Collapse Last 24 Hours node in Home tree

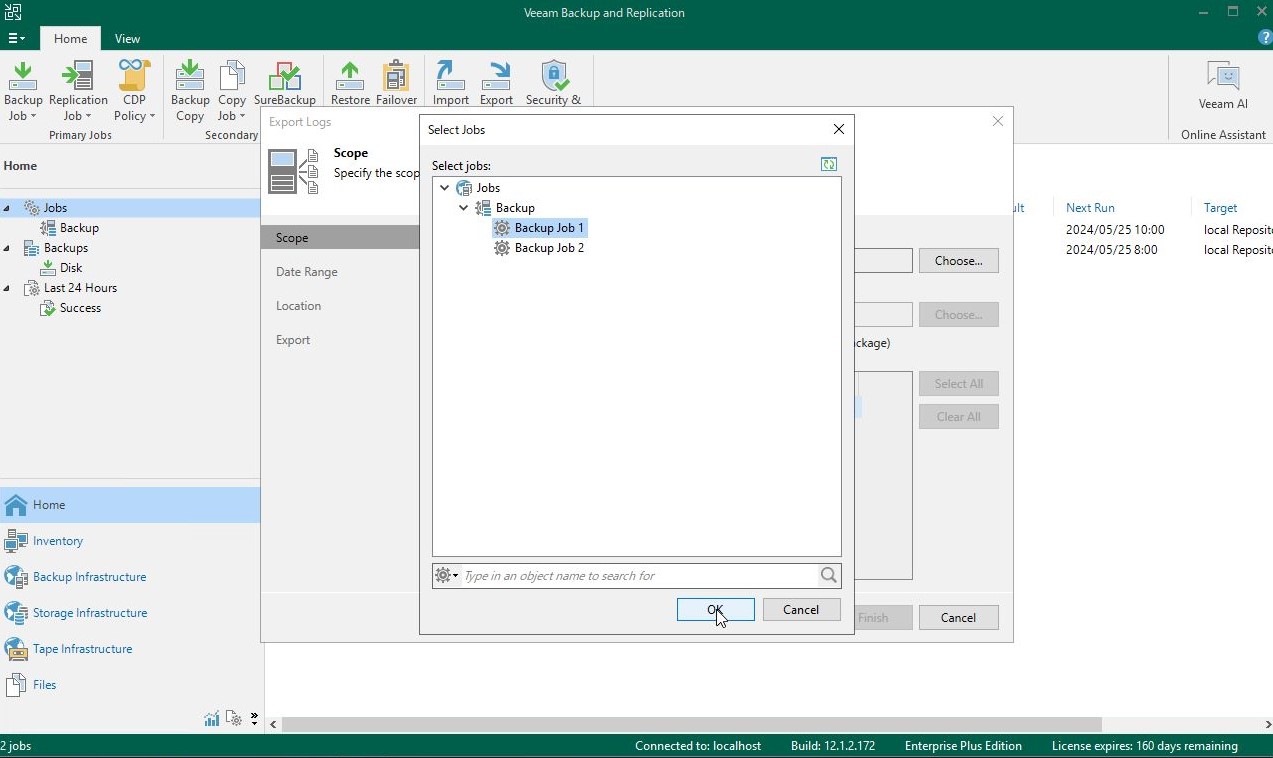click(x=7, y=288)
